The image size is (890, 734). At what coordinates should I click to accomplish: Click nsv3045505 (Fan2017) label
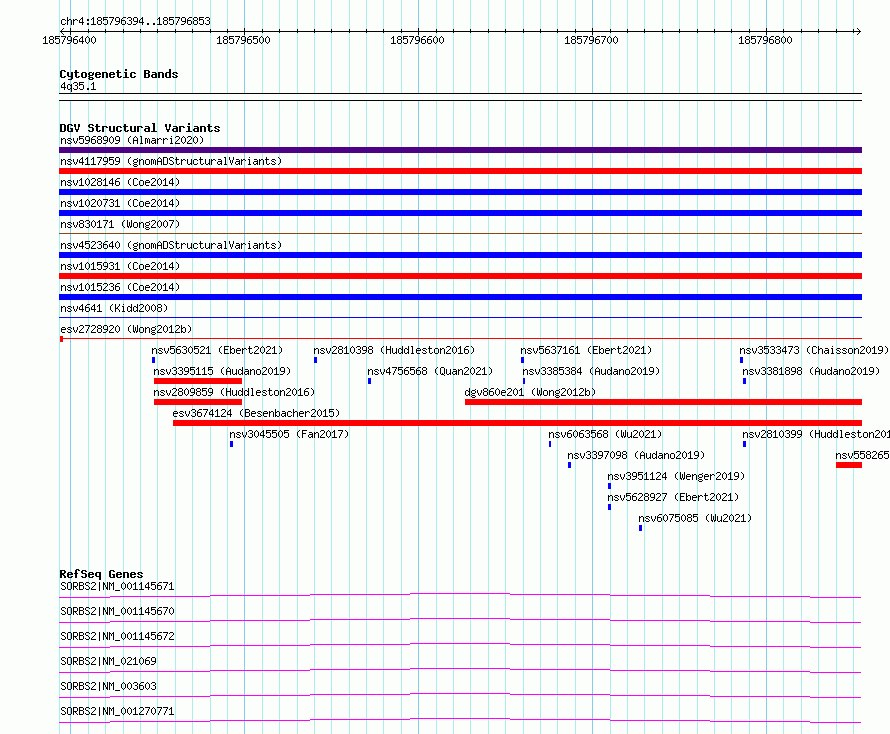coord(289,434)
